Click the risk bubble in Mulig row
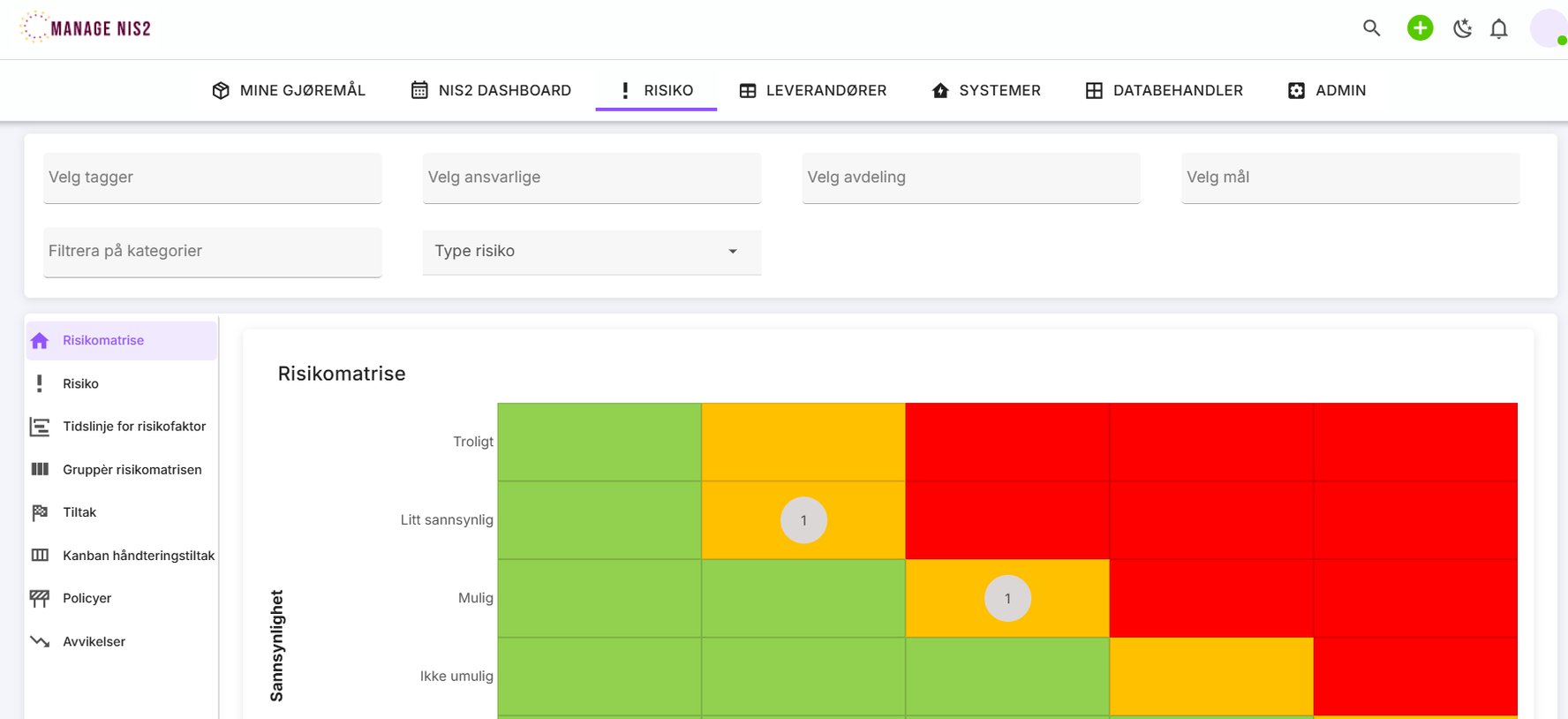This screenshot has width=1568, height=719. (1007, 598)
